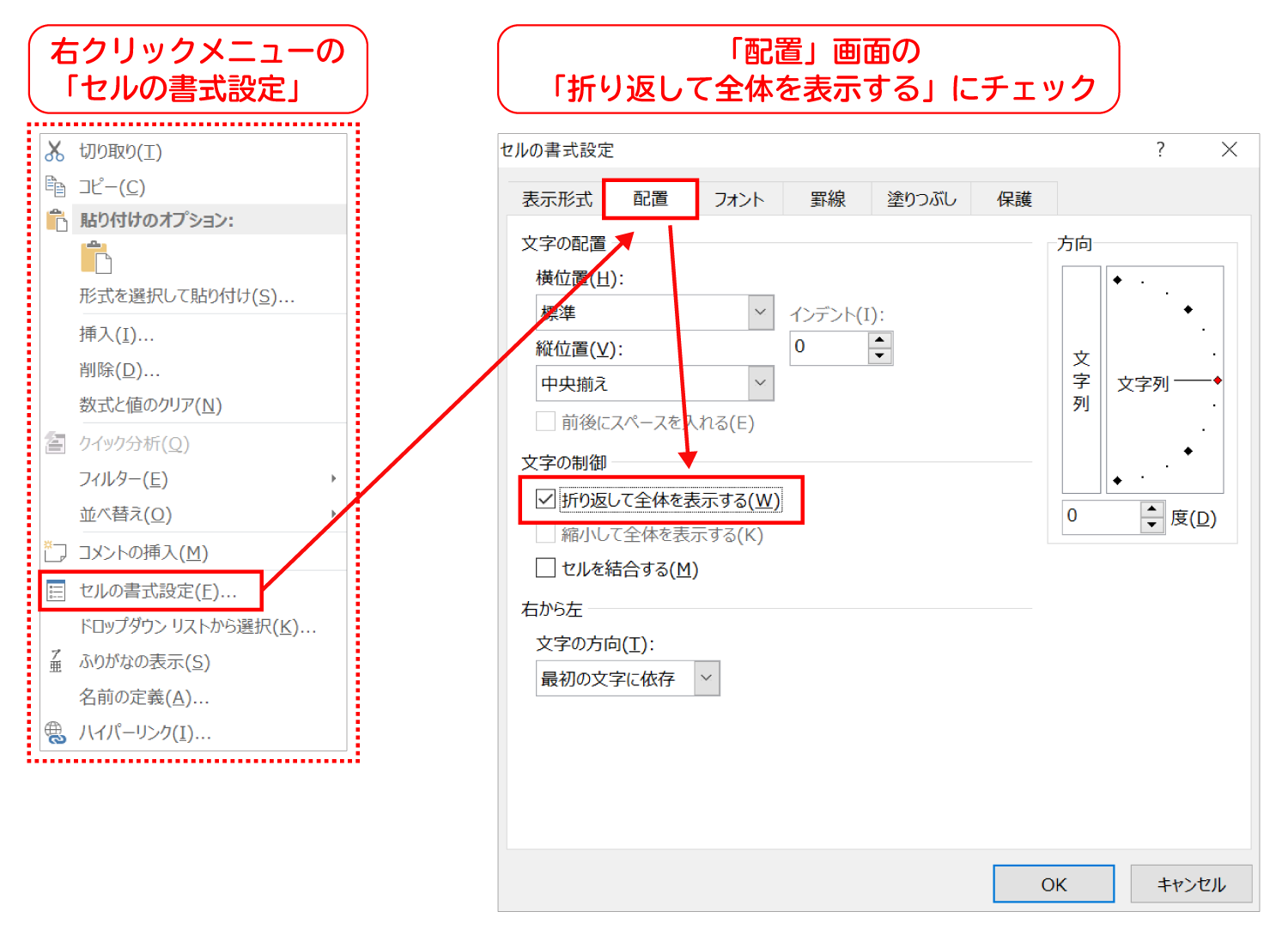The image size is (1288, 936).
Task: Click the 度(D) degrees input field
Action: pos(1101,517)
